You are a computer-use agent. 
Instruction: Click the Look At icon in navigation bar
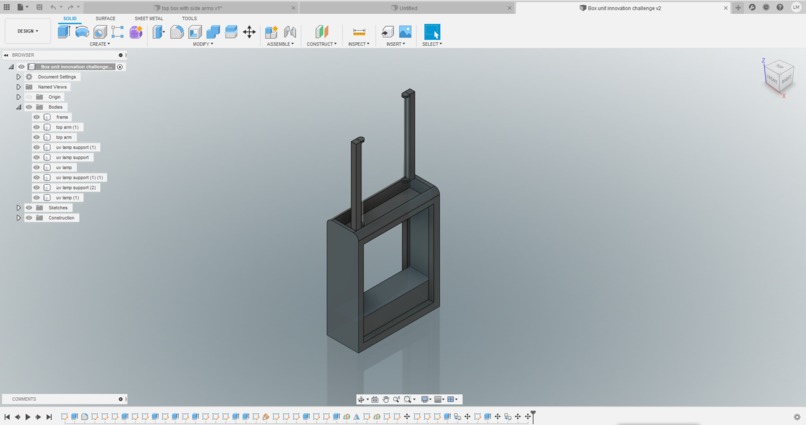[375, 399]
